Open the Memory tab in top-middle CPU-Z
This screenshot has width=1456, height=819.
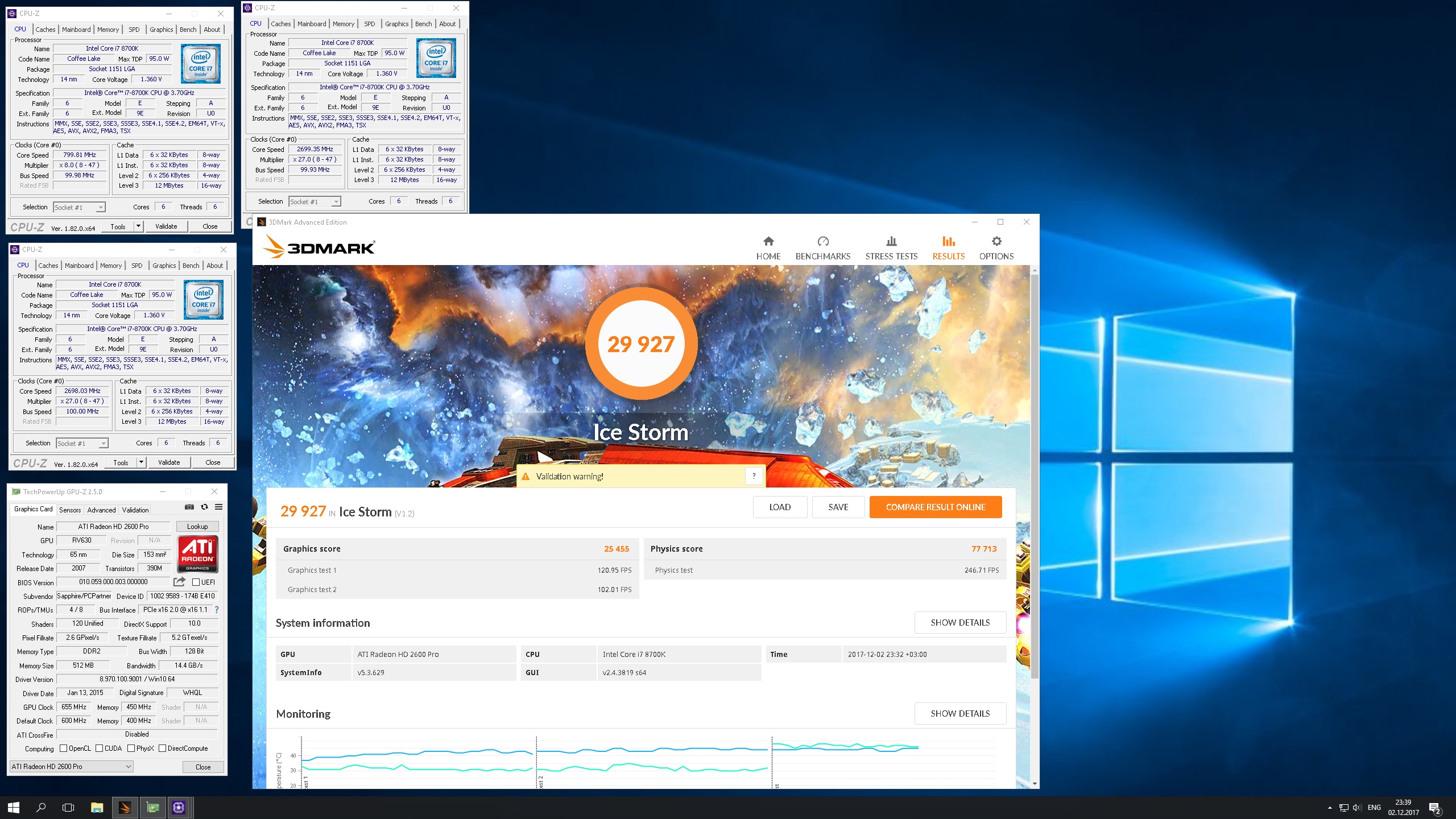point(344,24)
